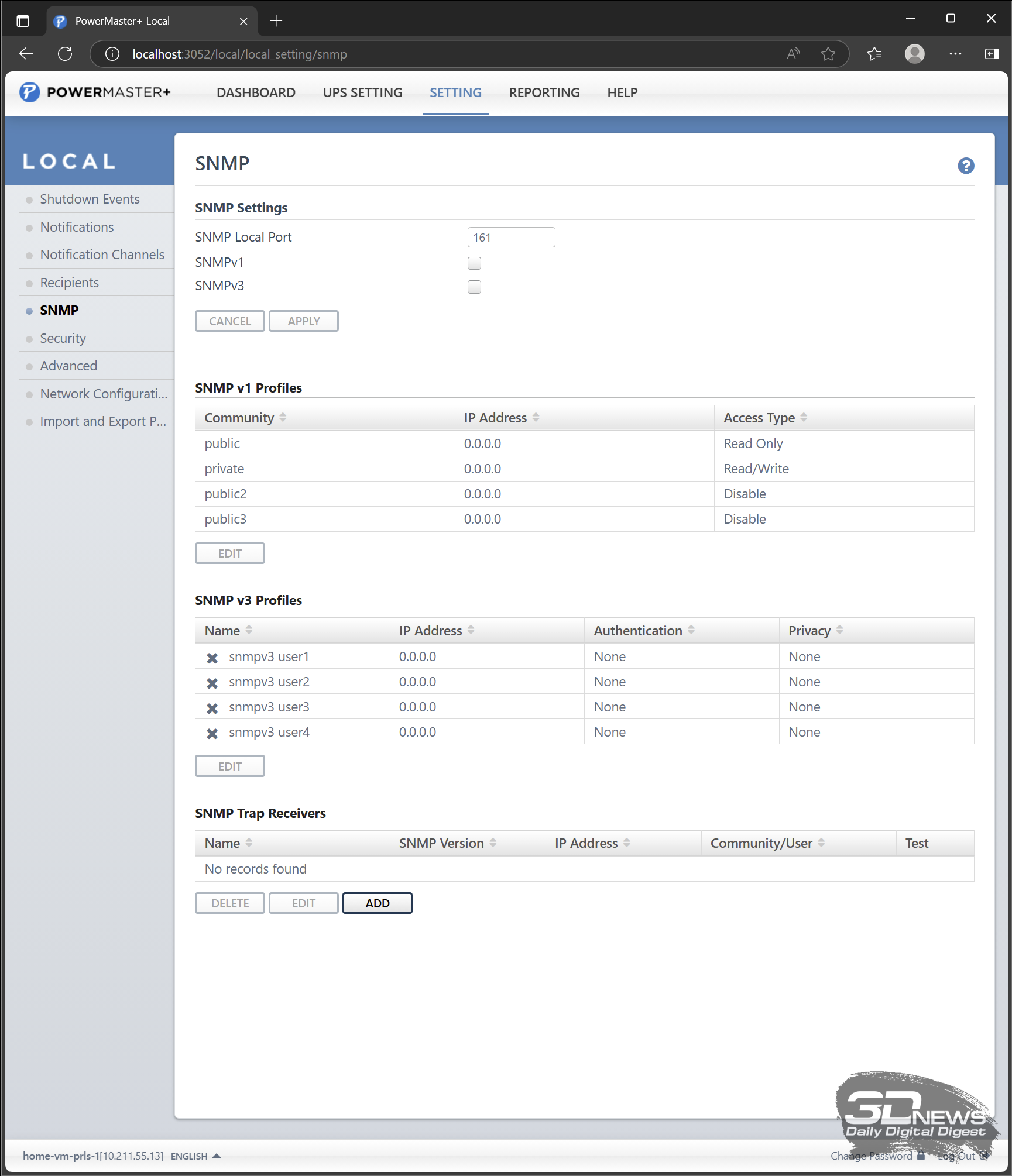The height and width of the screenshot is (1176, 1012).
Task: Select SNMP in the sidebar
Action: pos(59,310)
